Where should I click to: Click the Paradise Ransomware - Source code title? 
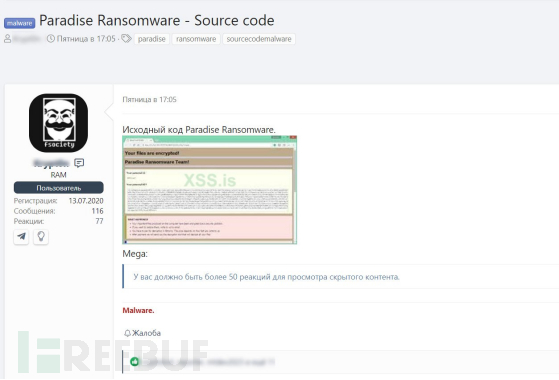(x=157, y=20)
